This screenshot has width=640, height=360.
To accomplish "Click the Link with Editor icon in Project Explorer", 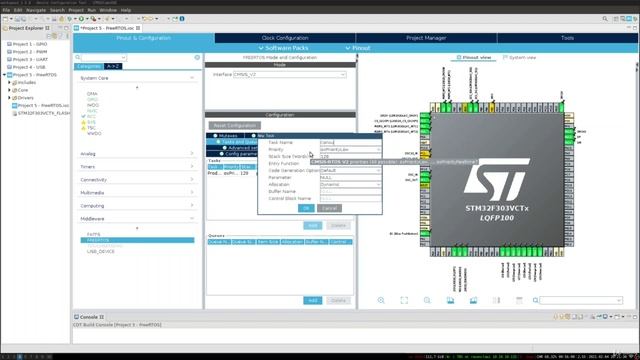I will click(54, 36).
